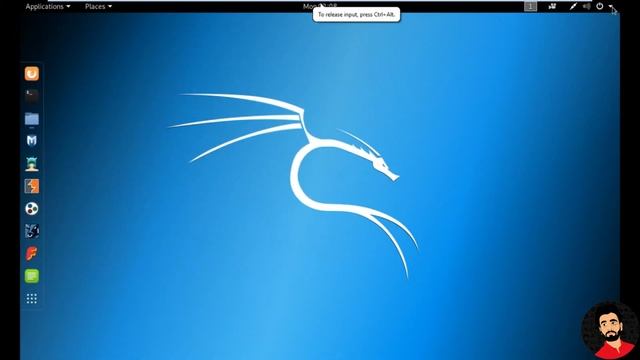Screen dimensions: 640x360
Task: Click the volume speaker icon
Action: coord(587,6)
